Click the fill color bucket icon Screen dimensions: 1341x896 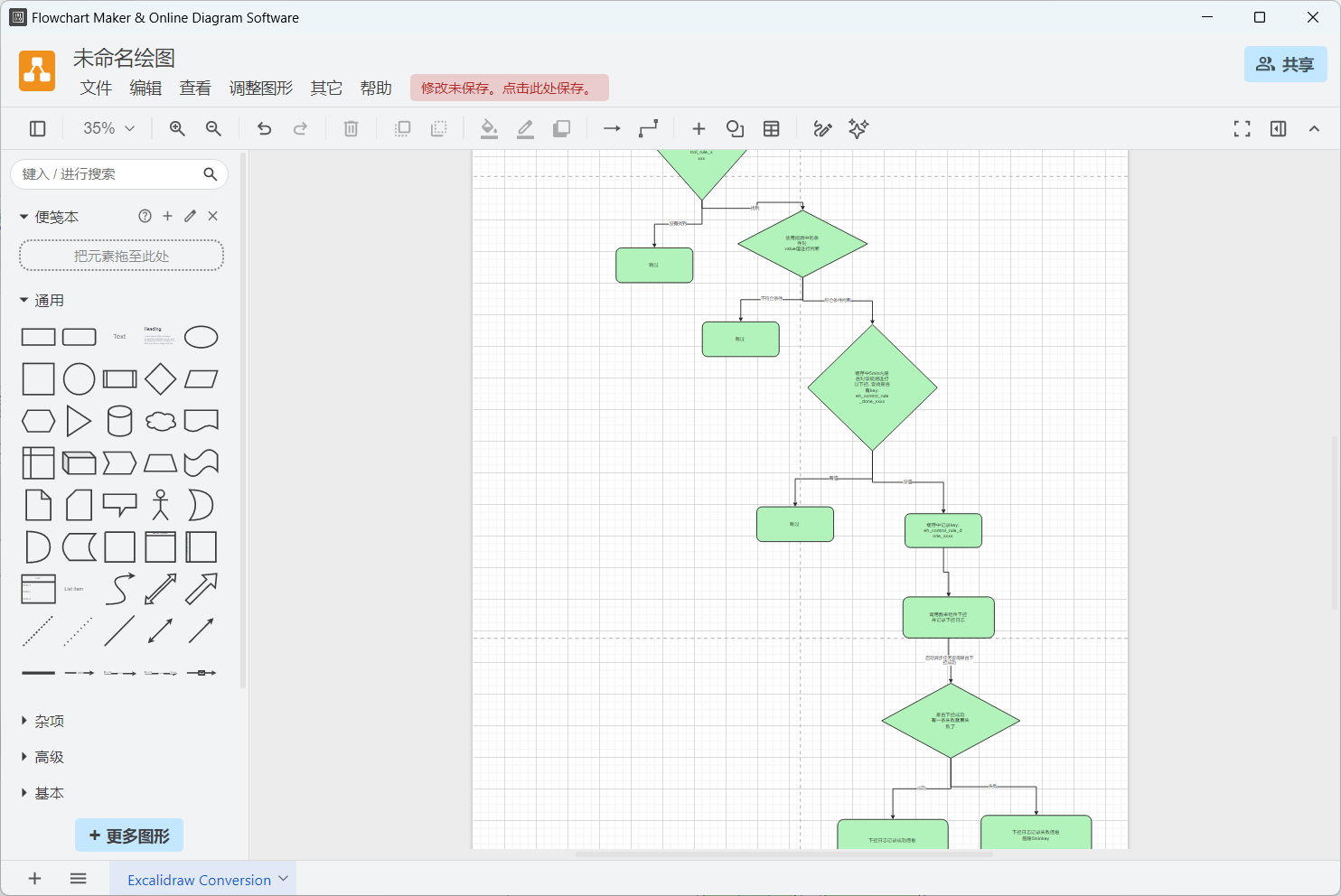(x=489, y=129)
